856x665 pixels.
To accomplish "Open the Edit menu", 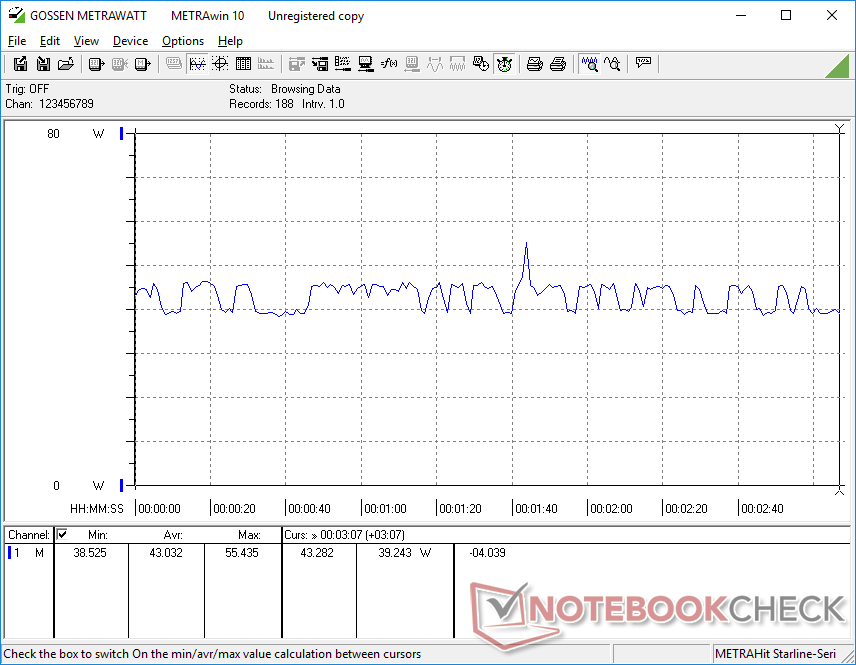I will (x=50, y=41).
